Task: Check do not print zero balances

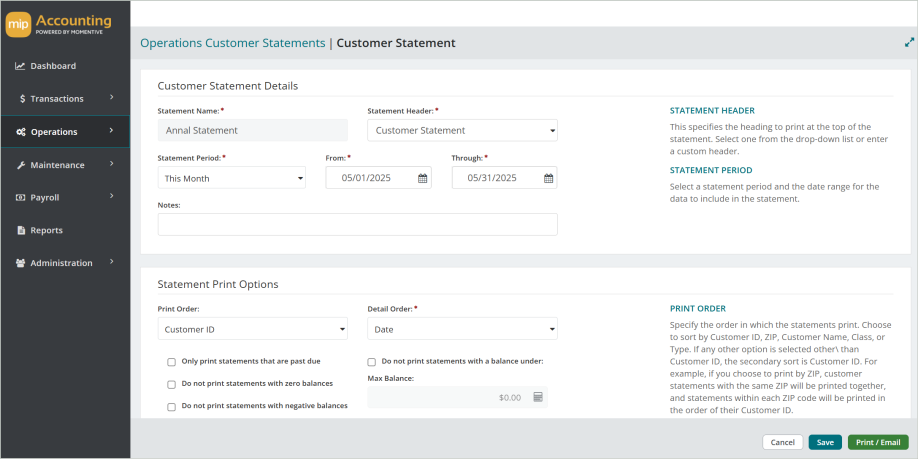Action: tap(172, 384)
